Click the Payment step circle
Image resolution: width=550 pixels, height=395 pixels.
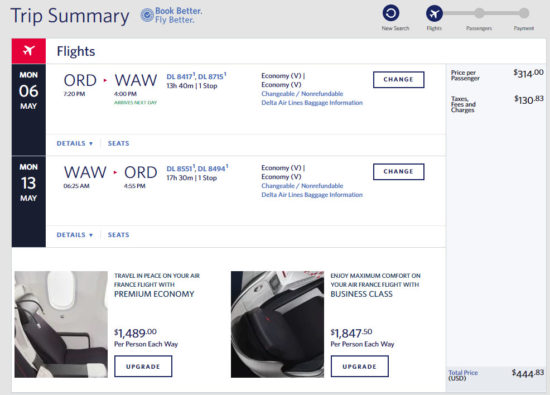coord(524,13)
